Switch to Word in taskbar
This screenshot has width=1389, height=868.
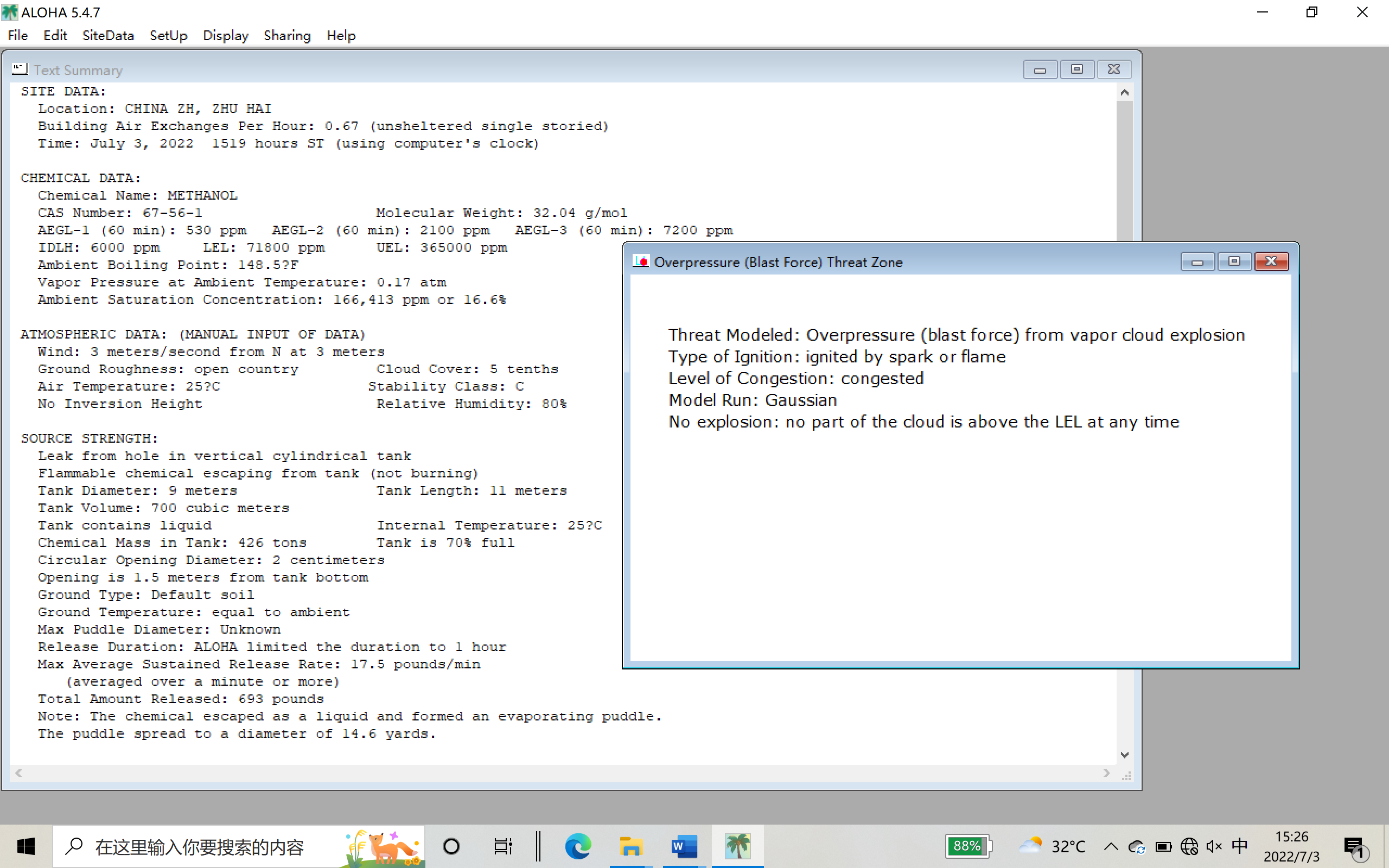pos(684,846)
